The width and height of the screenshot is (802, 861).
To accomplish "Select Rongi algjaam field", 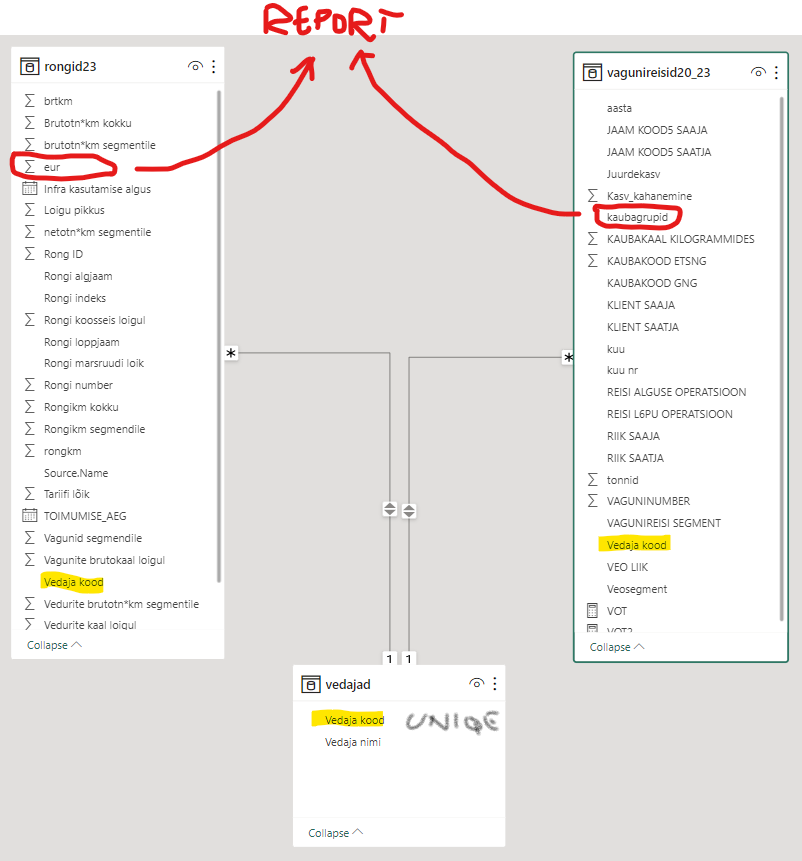I will pos(78,276).
